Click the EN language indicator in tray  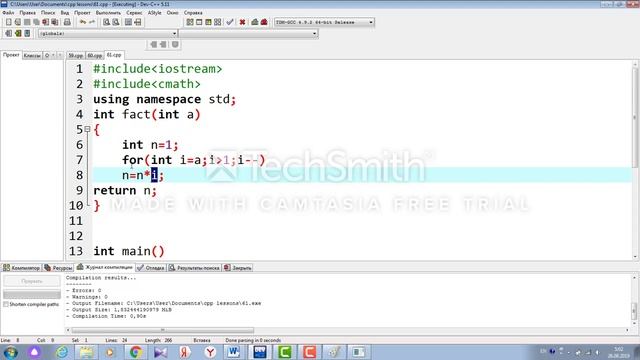tap(543, 351)
